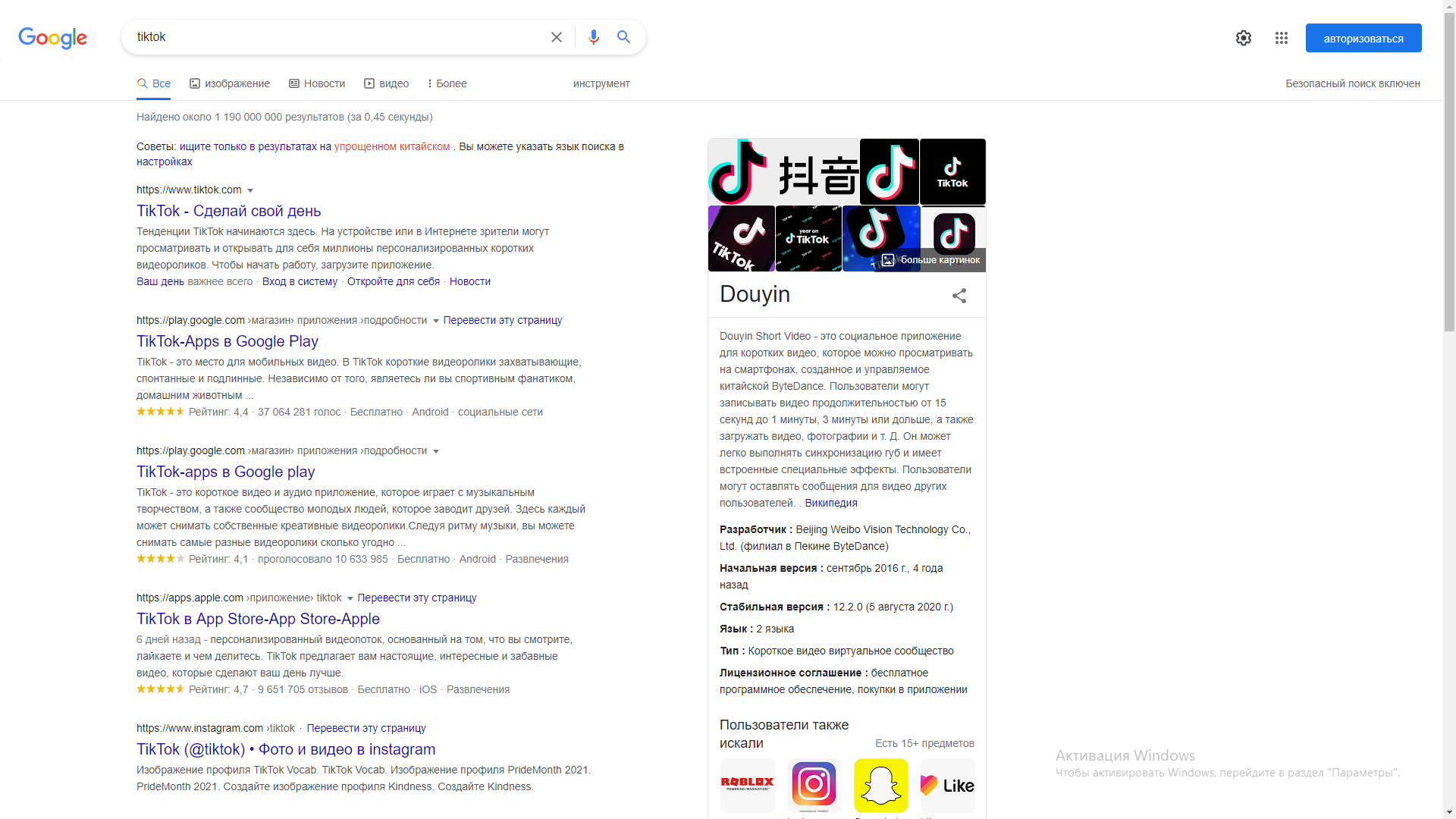Click 'Пользователи также искали' heading
This screenshot has height=819, width=1456.
pos(784,734)
